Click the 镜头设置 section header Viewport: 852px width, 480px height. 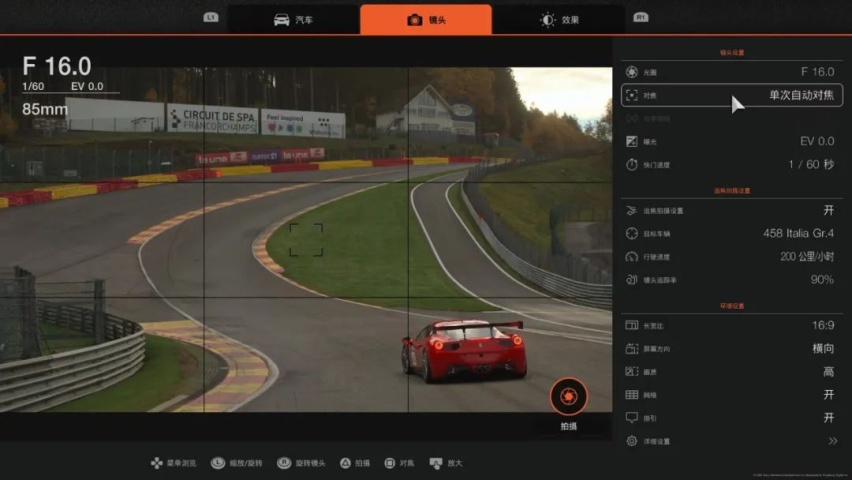click(x=732, y=53)
